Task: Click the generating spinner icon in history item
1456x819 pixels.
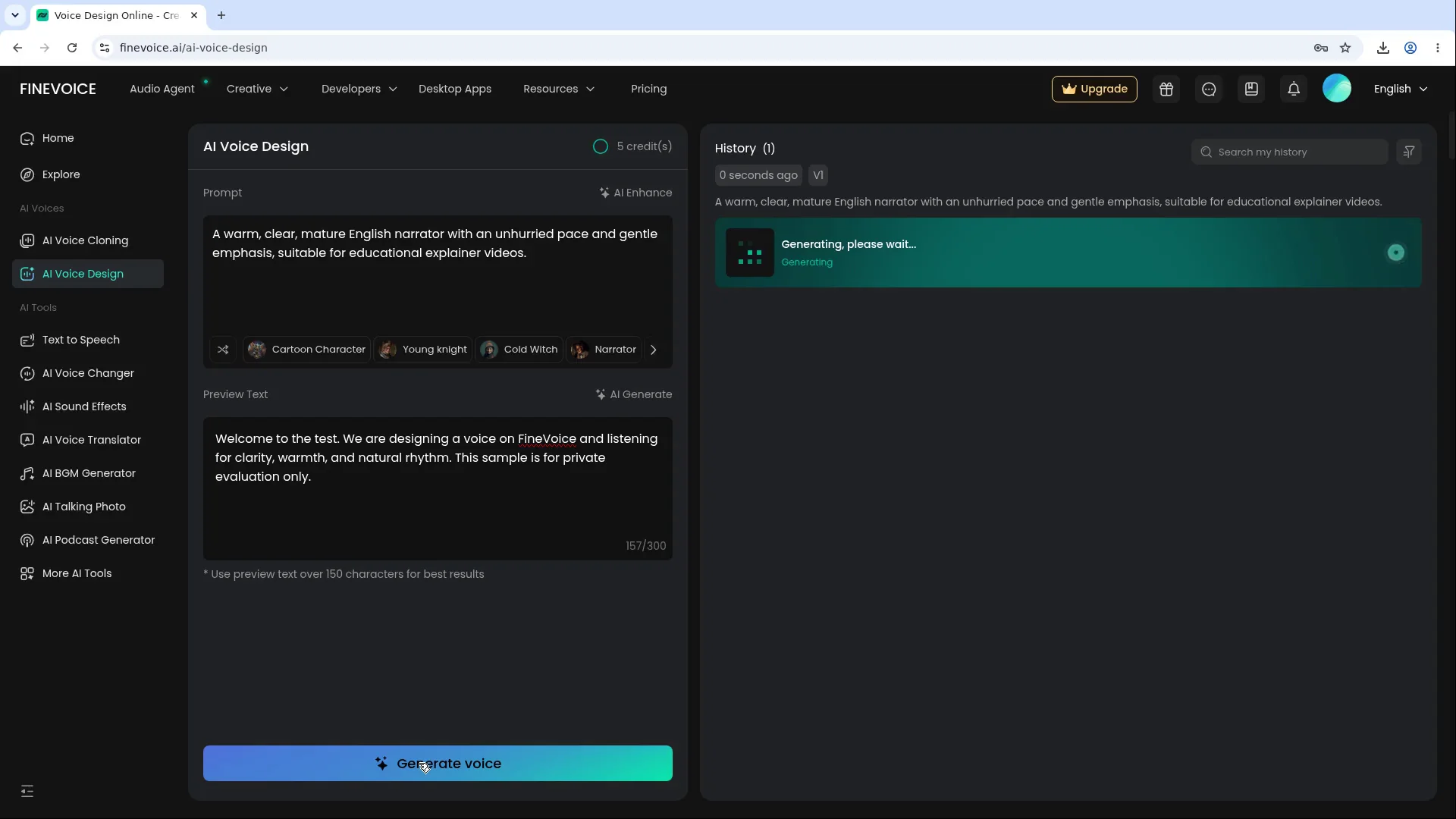Action: tap(1396, 253)
